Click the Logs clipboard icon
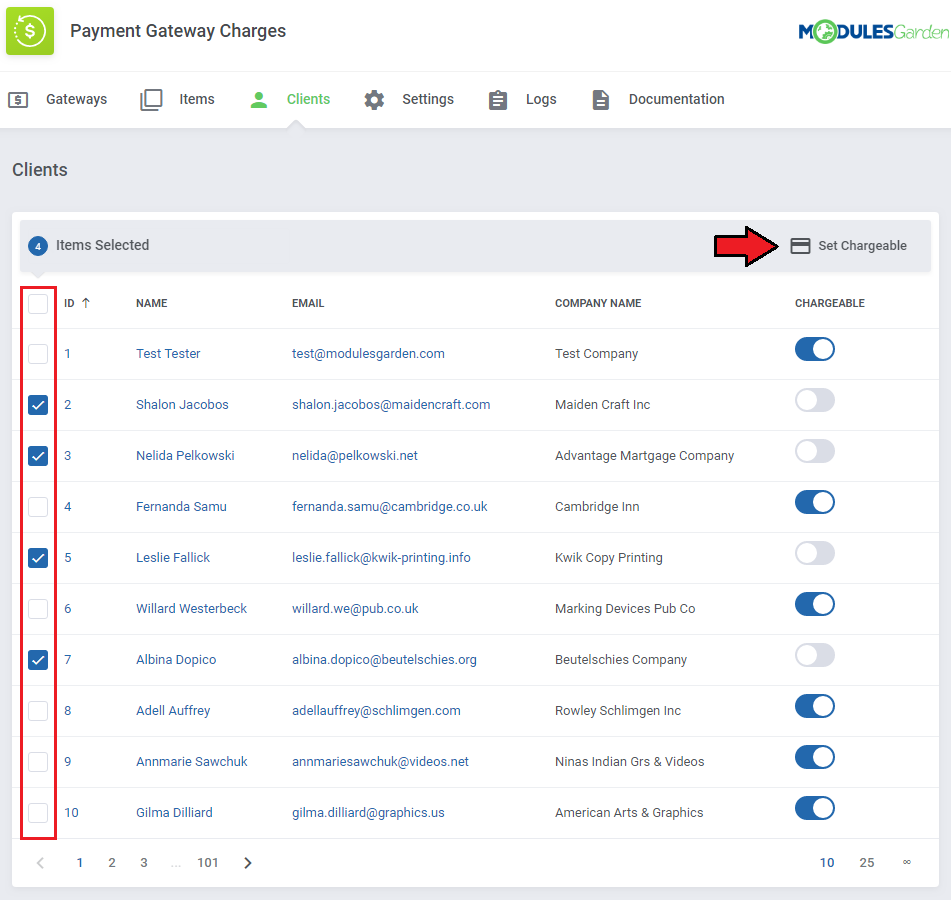 point(498,99)
